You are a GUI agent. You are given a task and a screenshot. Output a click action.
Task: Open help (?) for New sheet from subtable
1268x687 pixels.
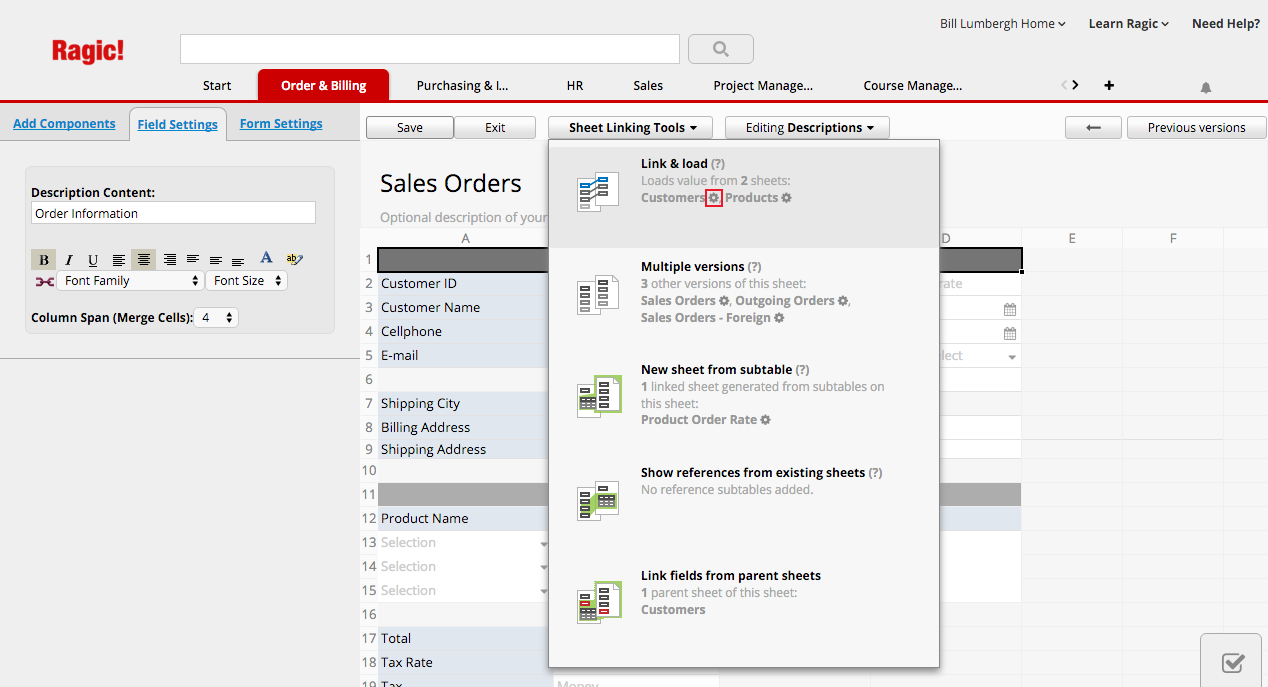pos(803,370)
